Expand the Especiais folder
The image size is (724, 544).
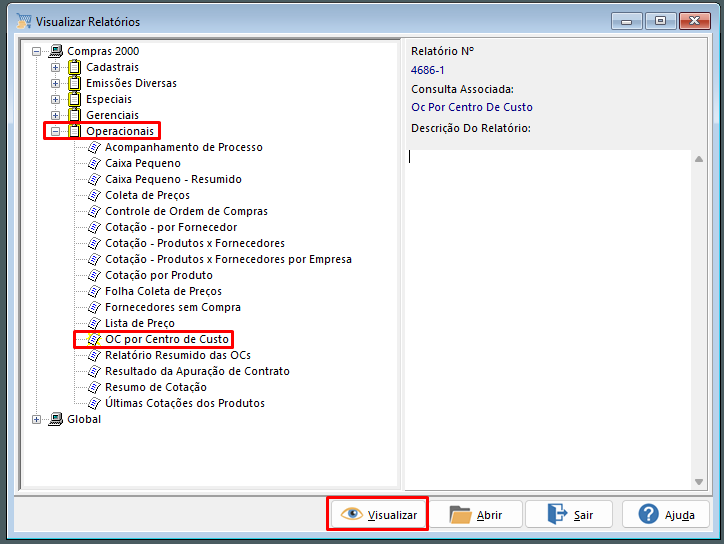55,99
